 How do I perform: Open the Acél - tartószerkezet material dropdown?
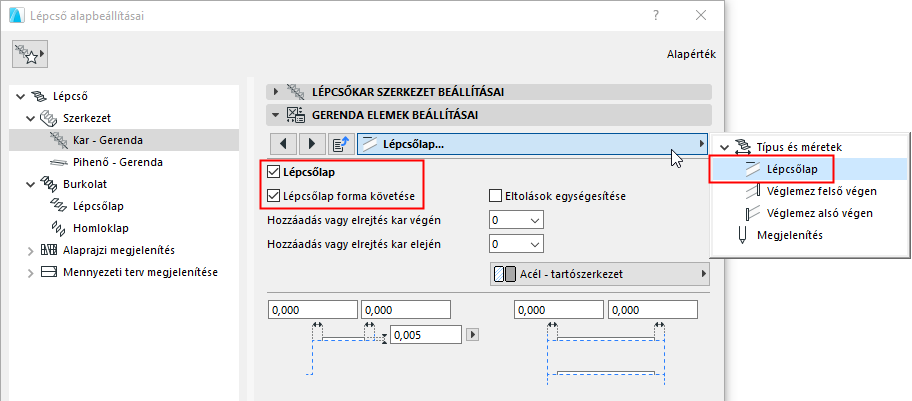(x=600, y=274)
